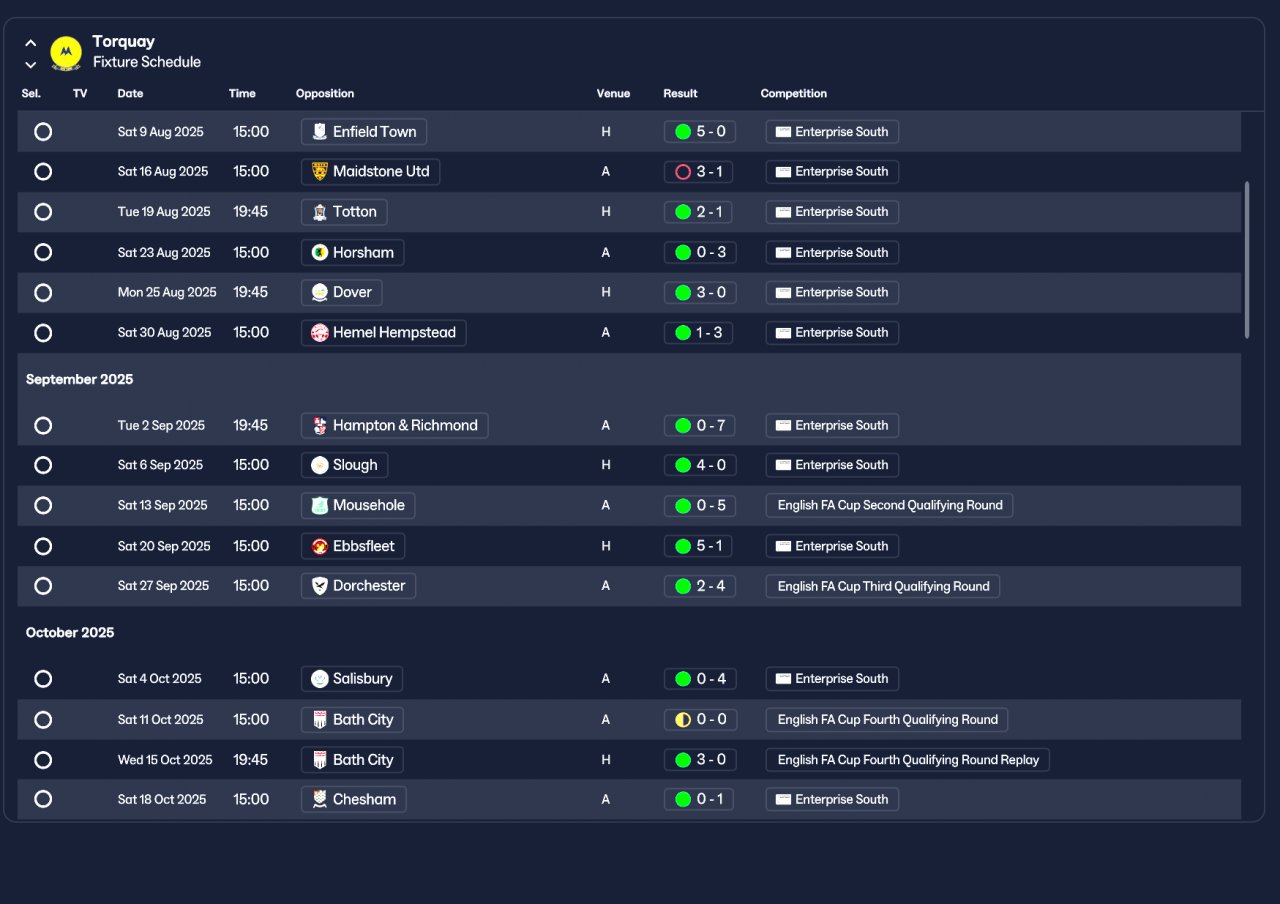Click the draw indicator on 0 - 0 Bath City result
This screenshot has width=1280, height=904.
point(683,719)
